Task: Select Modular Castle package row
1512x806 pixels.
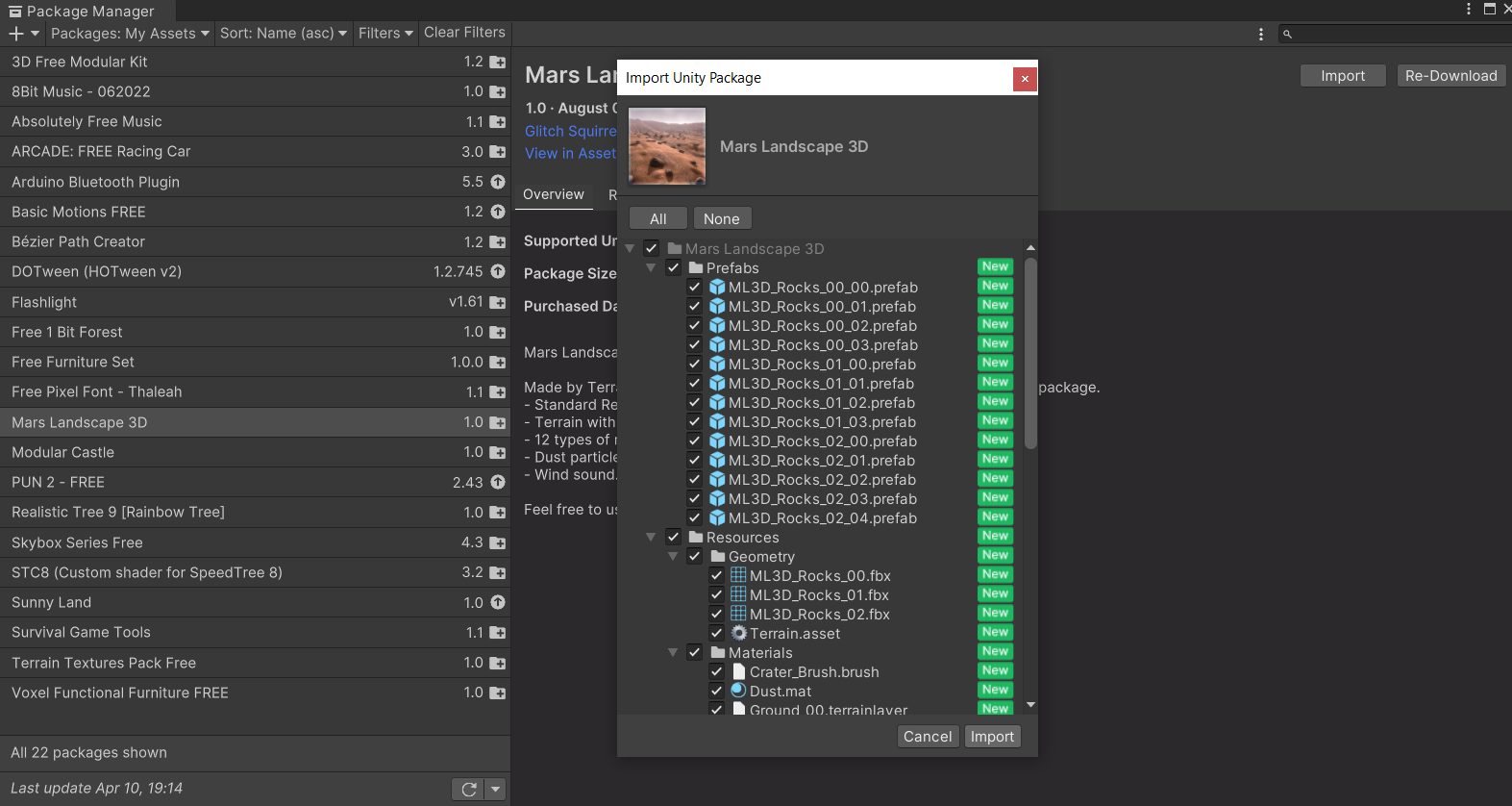Action: click(255, 452)
